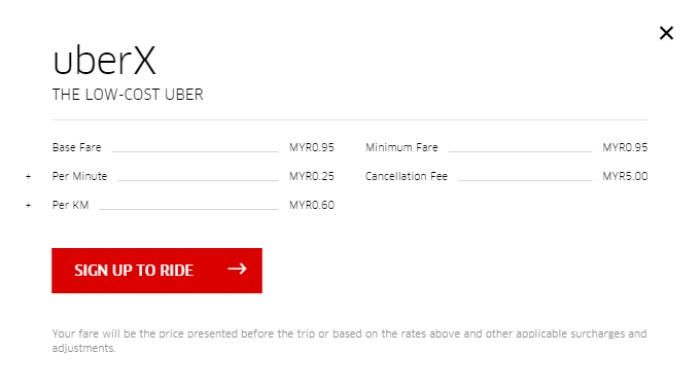Image resolution: width=700 pixels, height=388 pixels.
Task: Click the Base Fare label
Action: pyautogui.click(x=77, y=147)
